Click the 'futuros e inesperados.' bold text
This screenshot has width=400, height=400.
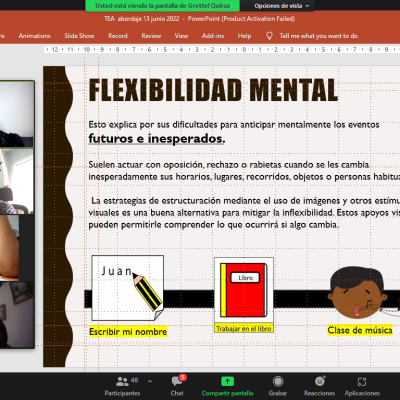pos(157,139)
